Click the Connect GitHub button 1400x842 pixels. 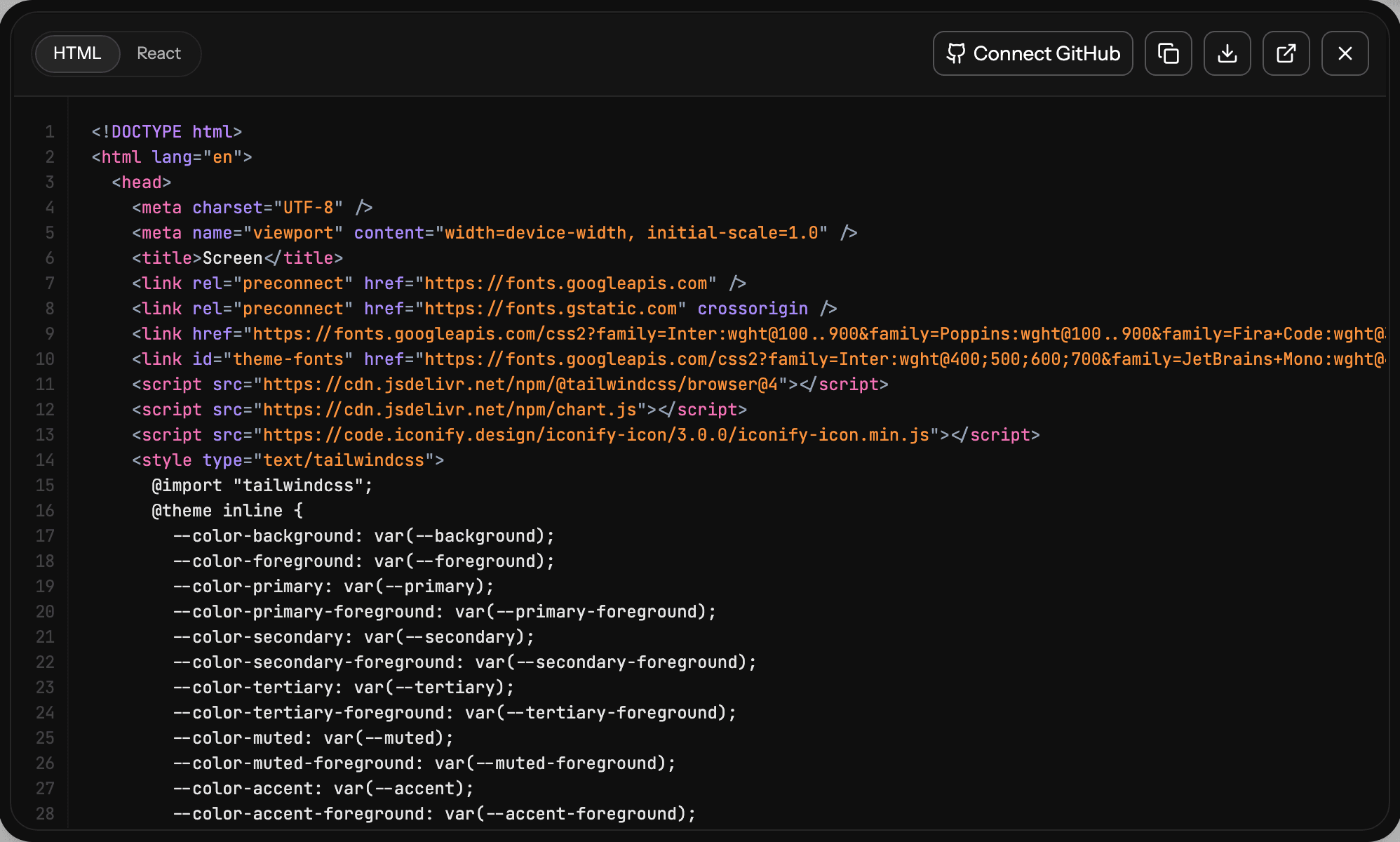[1032, 53]
